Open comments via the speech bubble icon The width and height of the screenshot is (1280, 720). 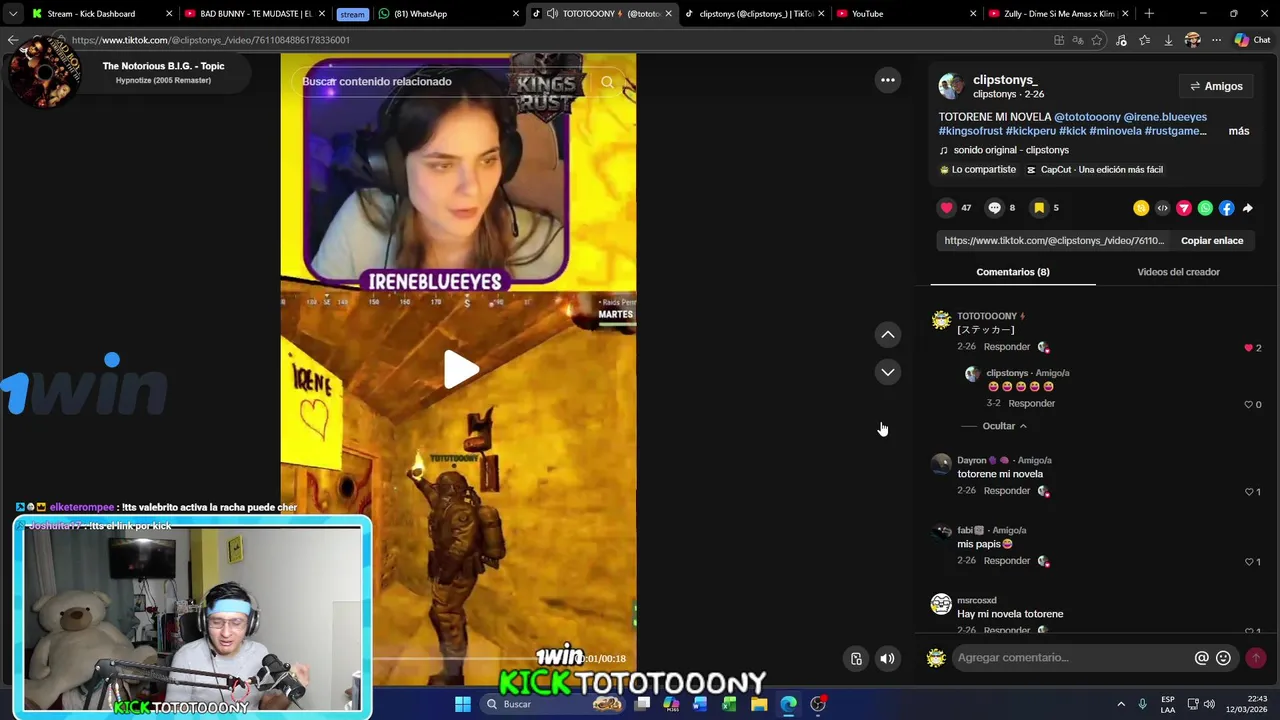tap(994, 208)
